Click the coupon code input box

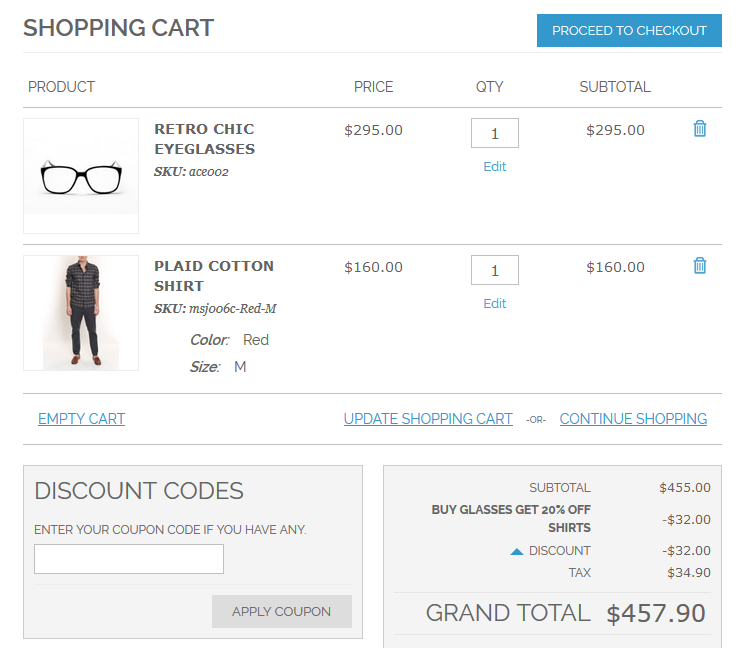coord(129,559)
